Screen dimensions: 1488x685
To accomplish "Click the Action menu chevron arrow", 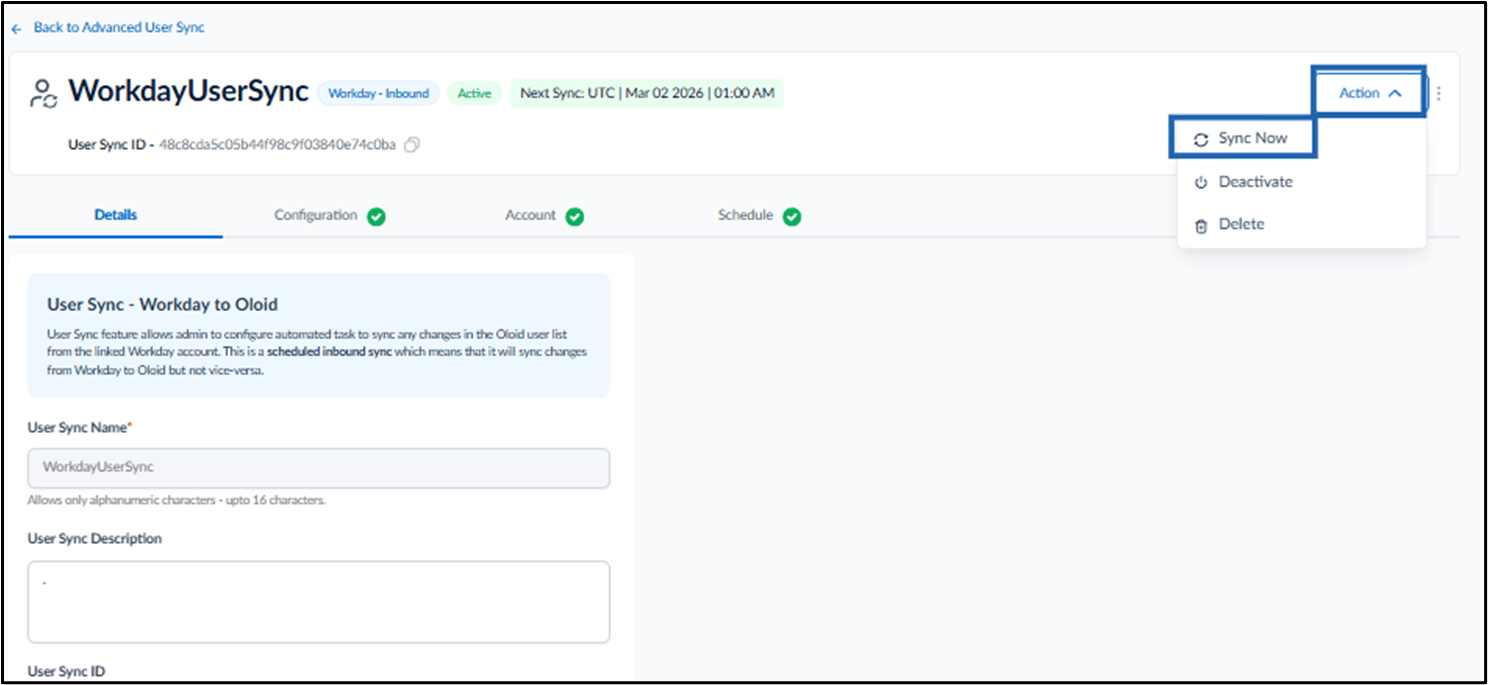I will tap(1396, 93).
